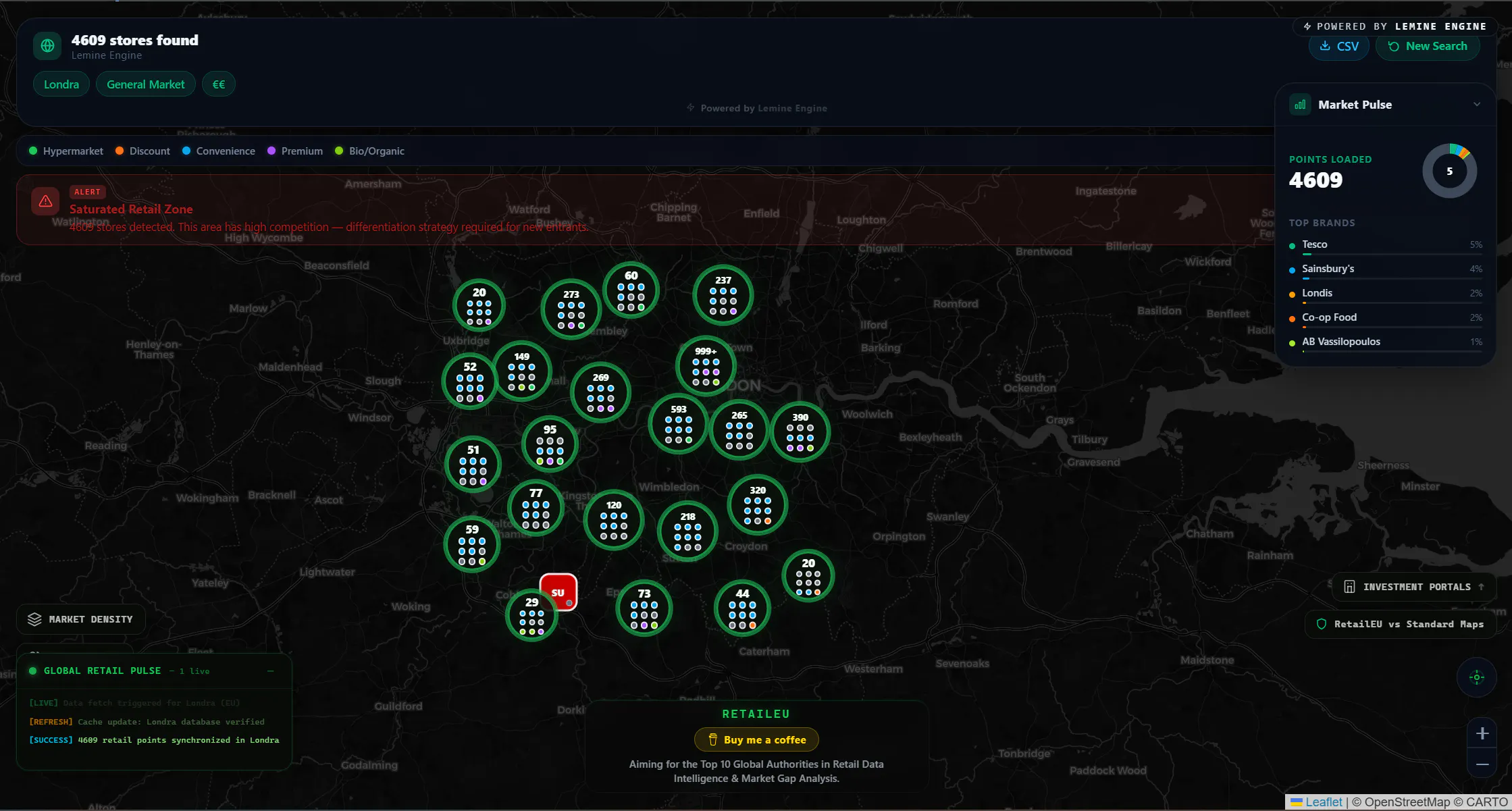Start over with New Search
The image size is (1512, 811).
[1428, 46]
